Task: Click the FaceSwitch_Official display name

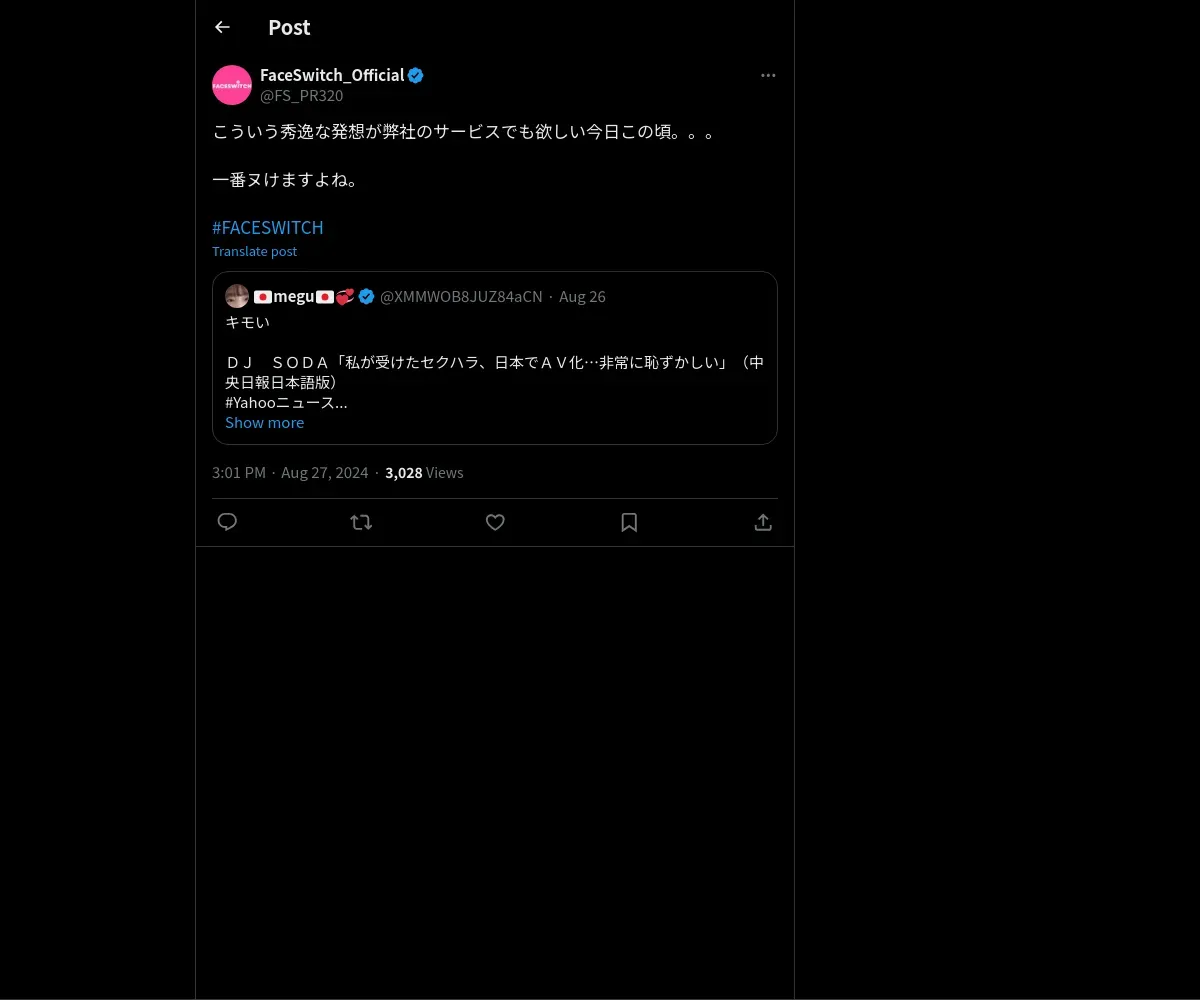Action: [x=332, y=75]
